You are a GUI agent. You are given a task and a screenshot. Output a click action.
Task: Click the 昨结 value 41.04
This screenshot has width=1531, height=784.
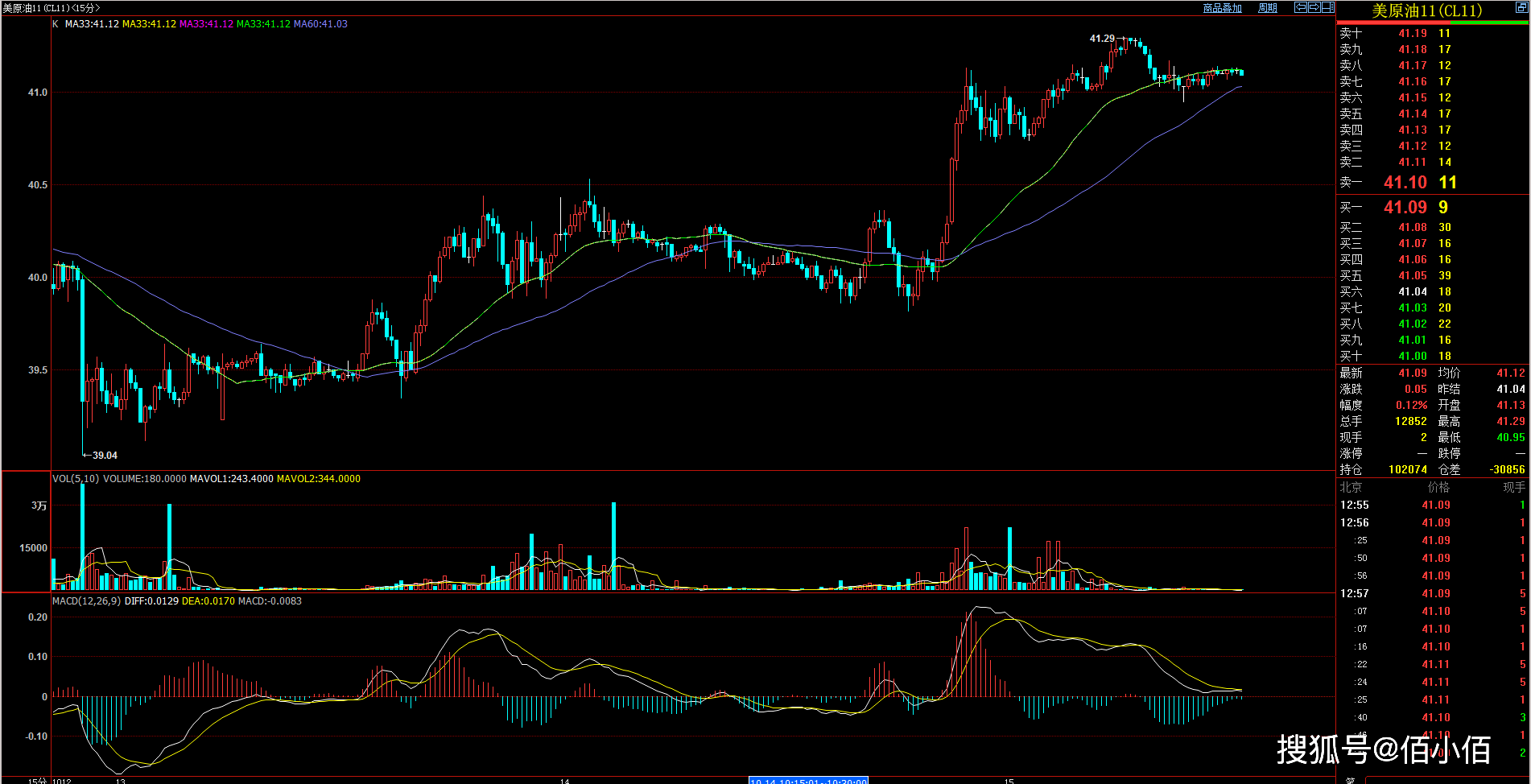point(1511,389)
